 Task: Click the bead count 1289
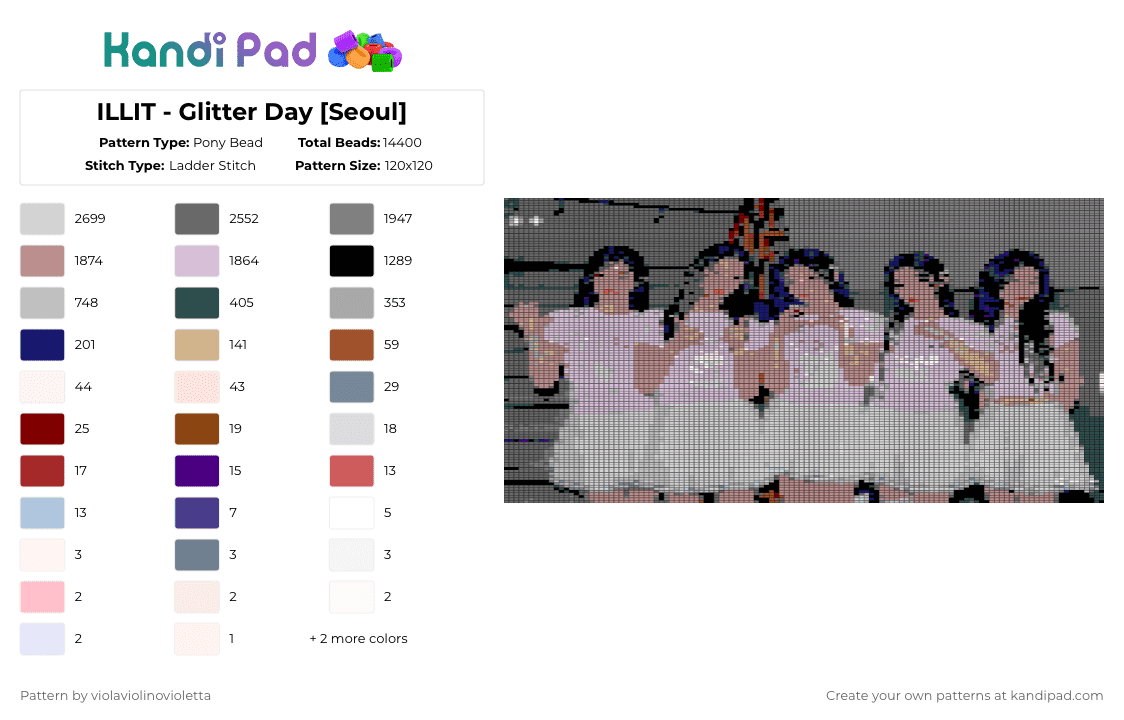(x=398, y=261)
